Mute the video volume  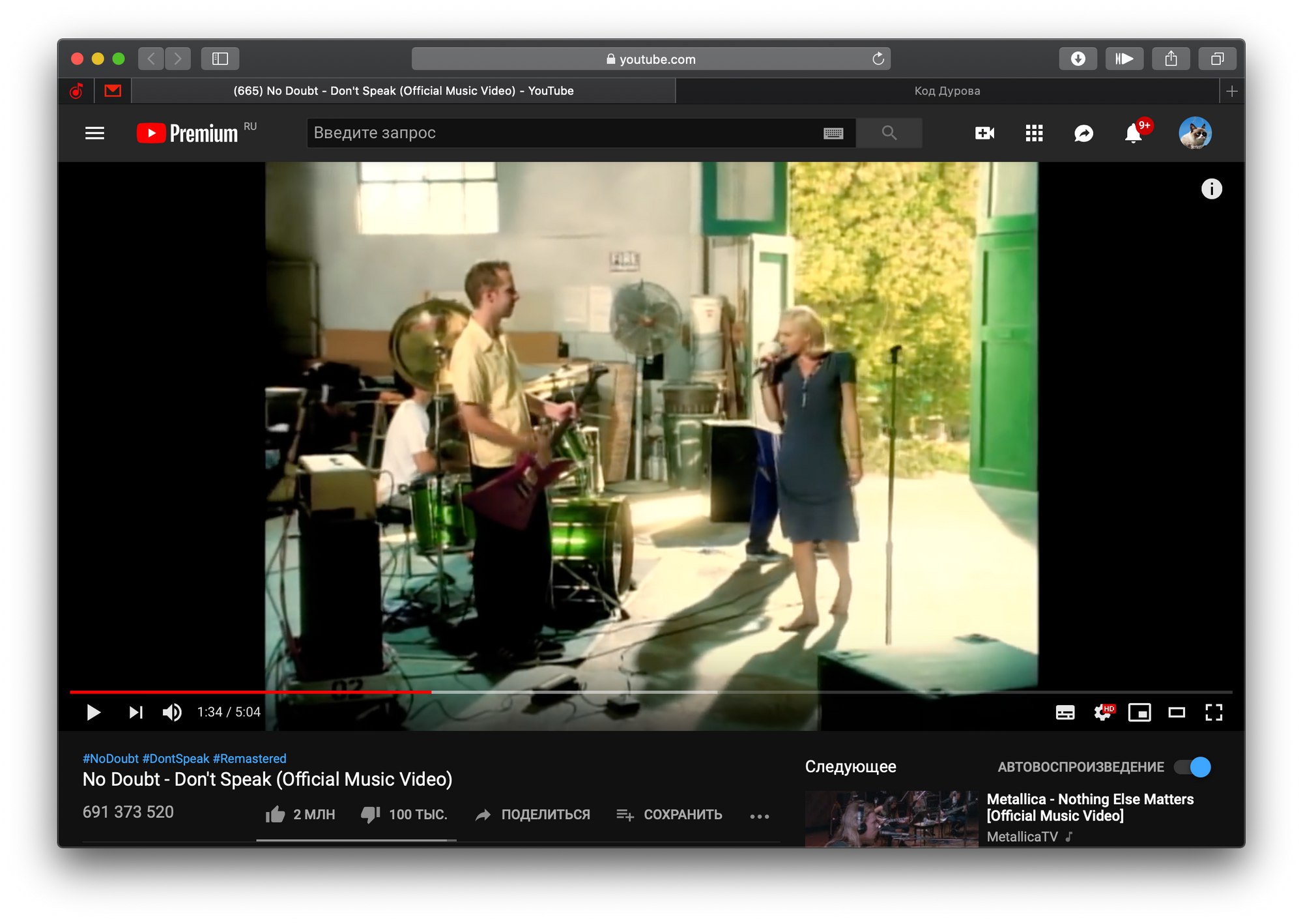(172, 712)
